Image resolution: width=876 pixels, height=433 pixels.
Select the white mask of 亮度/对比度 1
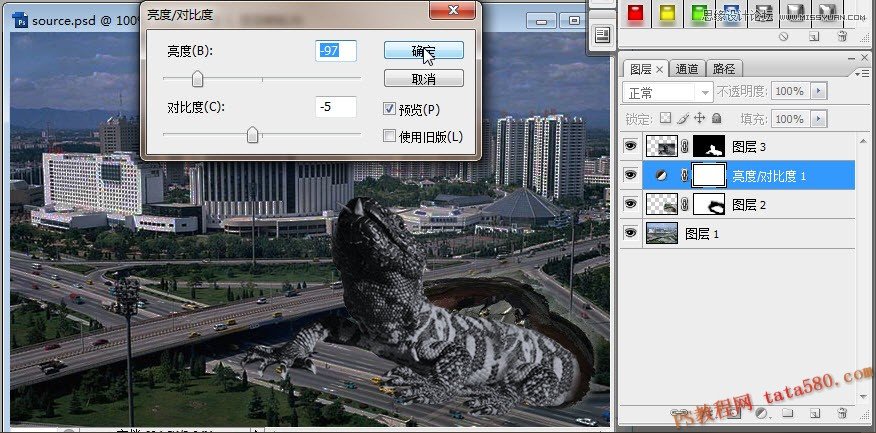pyautogui.click(x=709, y=175)
